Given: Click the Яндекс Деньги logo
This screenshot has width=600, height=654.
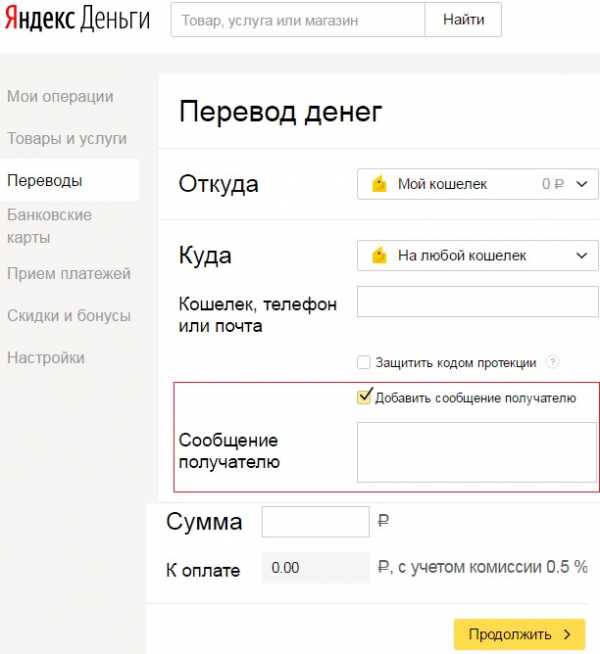Looking at the screenshot, I should point(77,19).
